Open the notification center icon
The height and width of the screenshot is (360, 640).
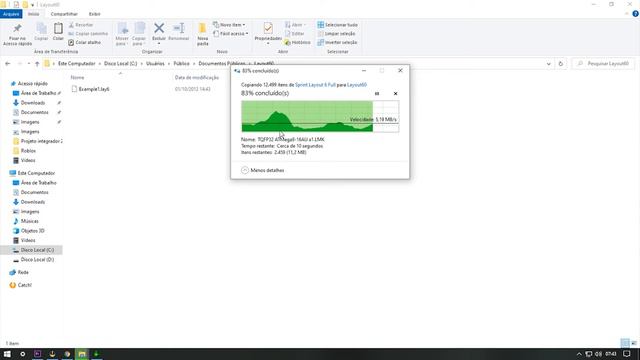pos(627,354)
